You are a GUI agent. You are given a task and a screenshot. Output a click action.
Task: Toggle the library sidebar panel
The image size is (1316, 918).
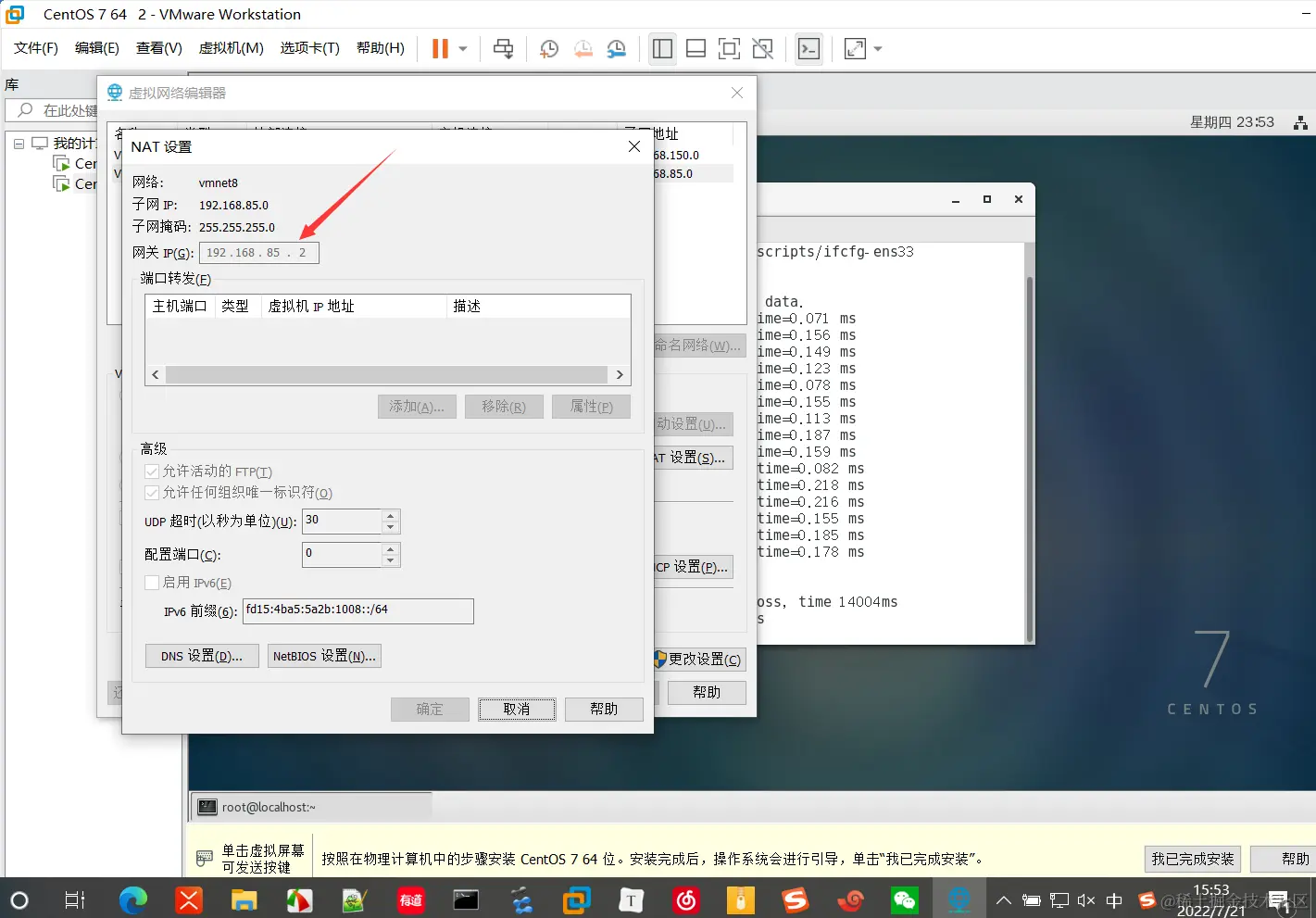click(662, 48)
